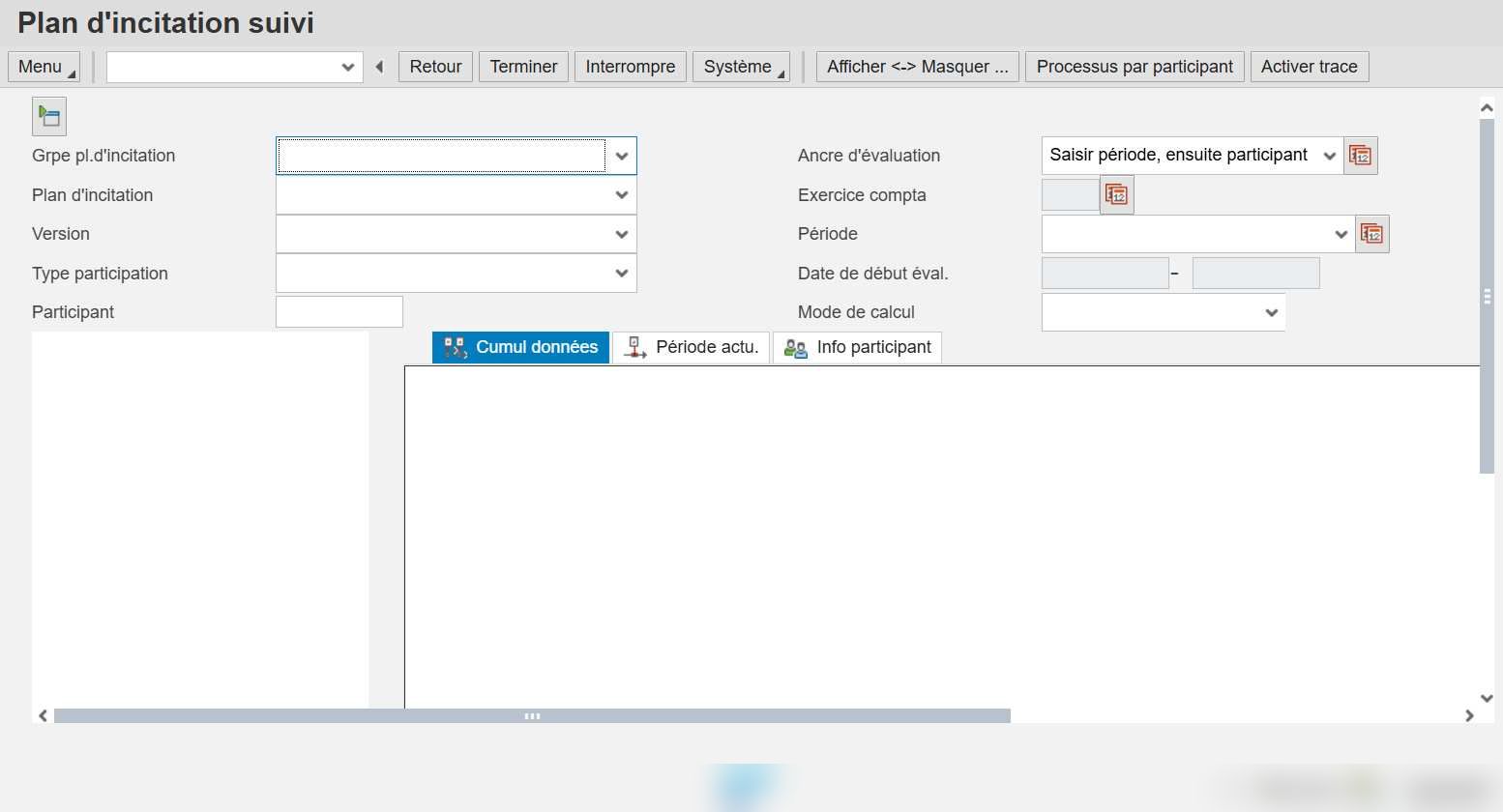
Task: Select the Cumul données tab
Action: 521,347
